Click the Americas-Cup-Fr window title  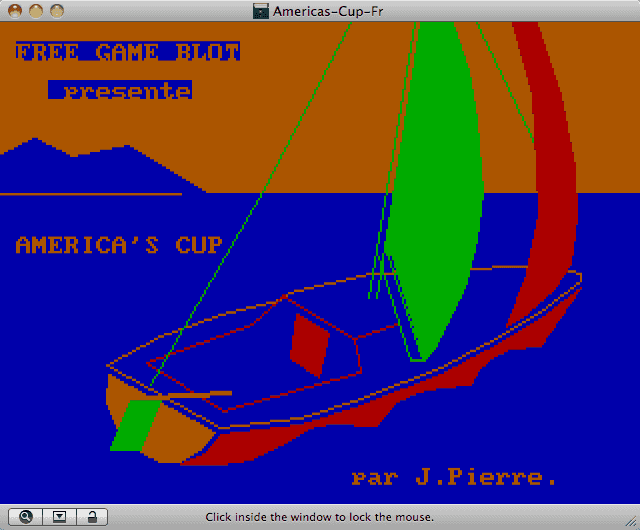[x=328, y=11]
